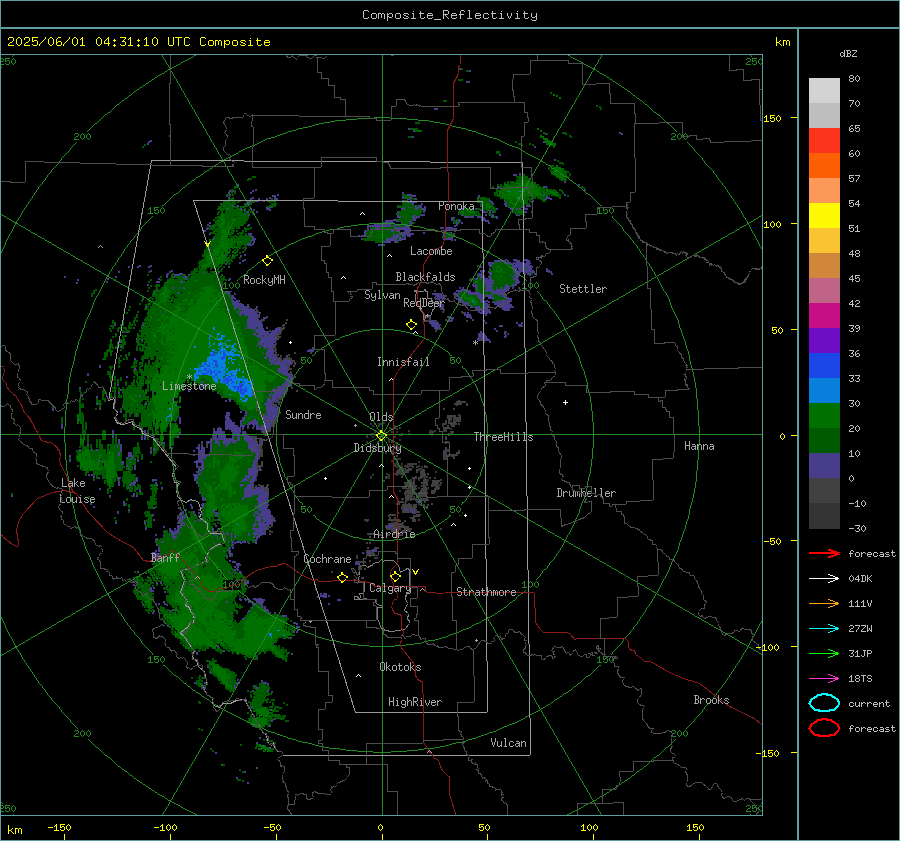Click the green 31JP arrow in the legend
Image resolution: width=900 pixels, height=841 pixels.
(824, 653)
